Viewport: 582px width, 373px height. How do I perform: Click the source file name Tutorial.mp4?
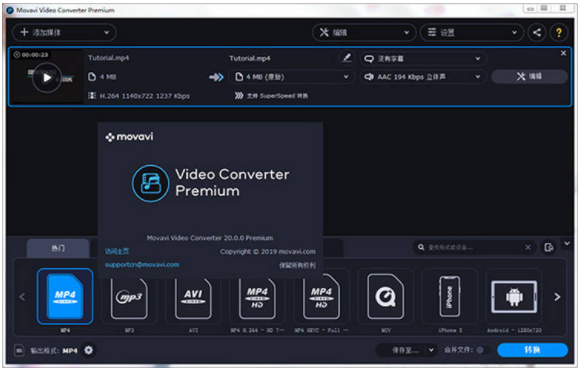coord(108,58)
